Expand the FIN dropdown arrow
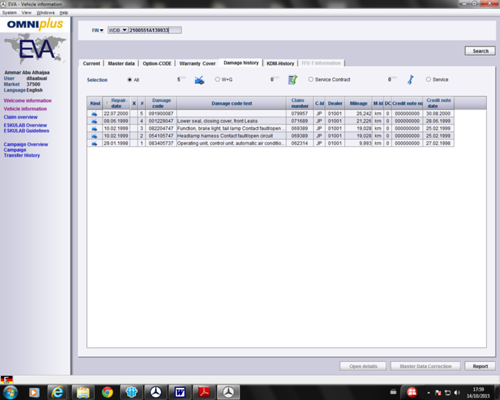The height and width of the screenshot is (400, 500). click(102, 30)
